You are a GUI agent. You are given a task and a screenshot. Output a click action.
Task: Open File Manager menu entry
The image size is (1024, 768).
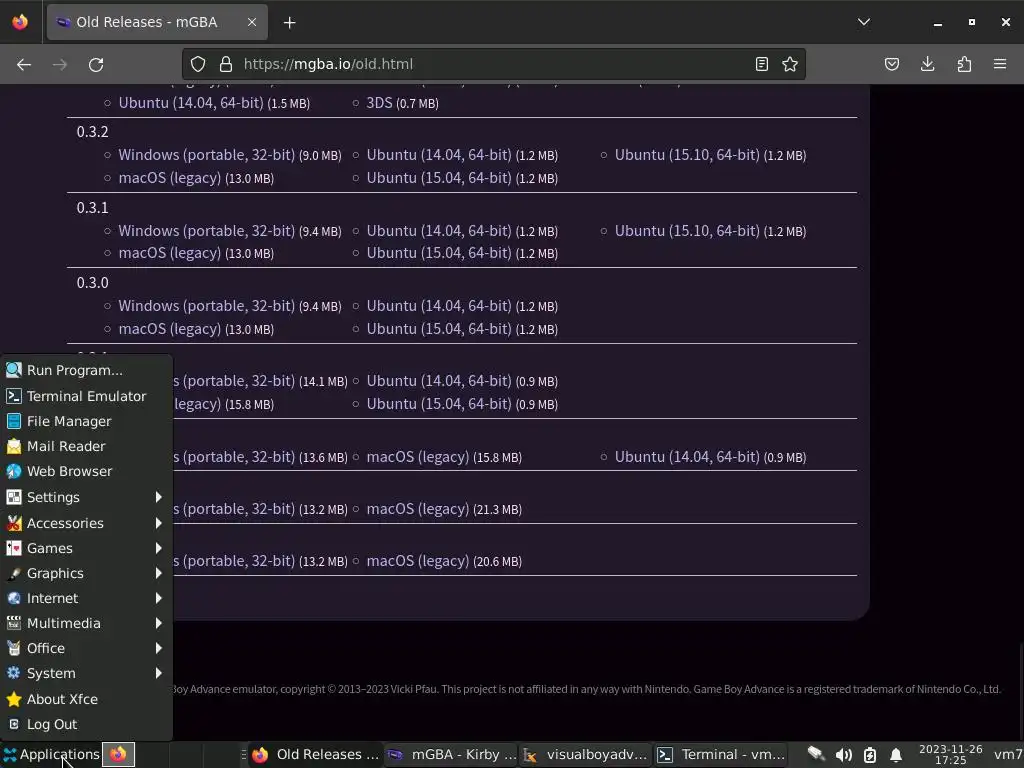coord(86,421)
